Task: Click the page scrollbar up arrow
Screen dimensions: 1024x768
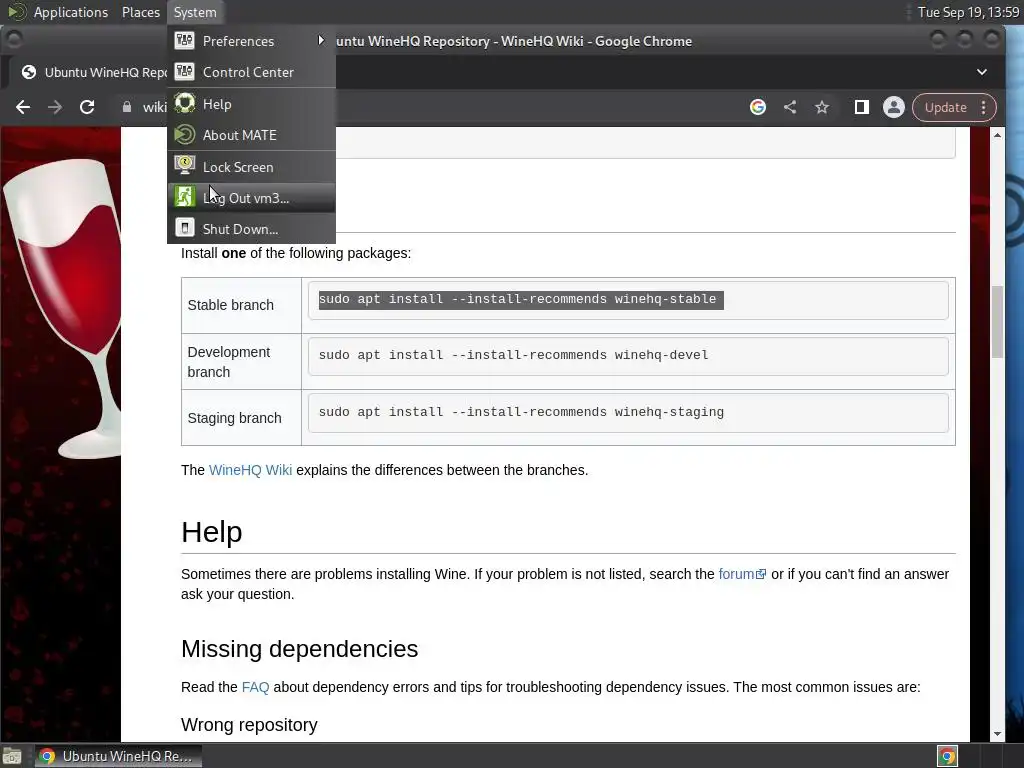Action: point(997,135)
